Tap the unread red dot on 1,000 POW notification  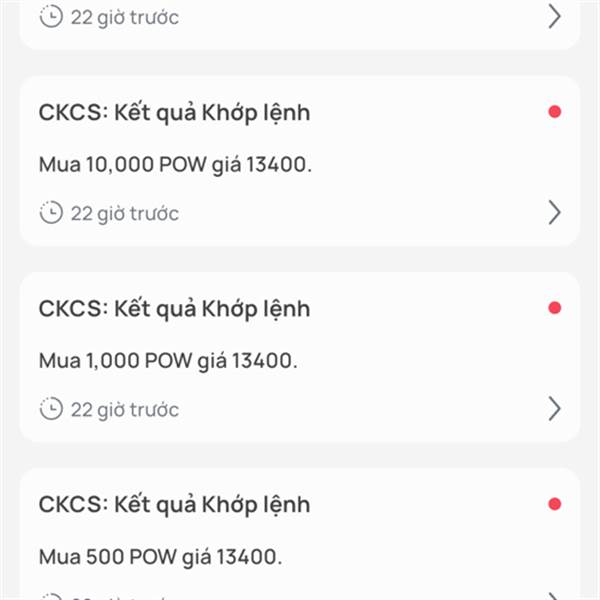pos(554,308)
